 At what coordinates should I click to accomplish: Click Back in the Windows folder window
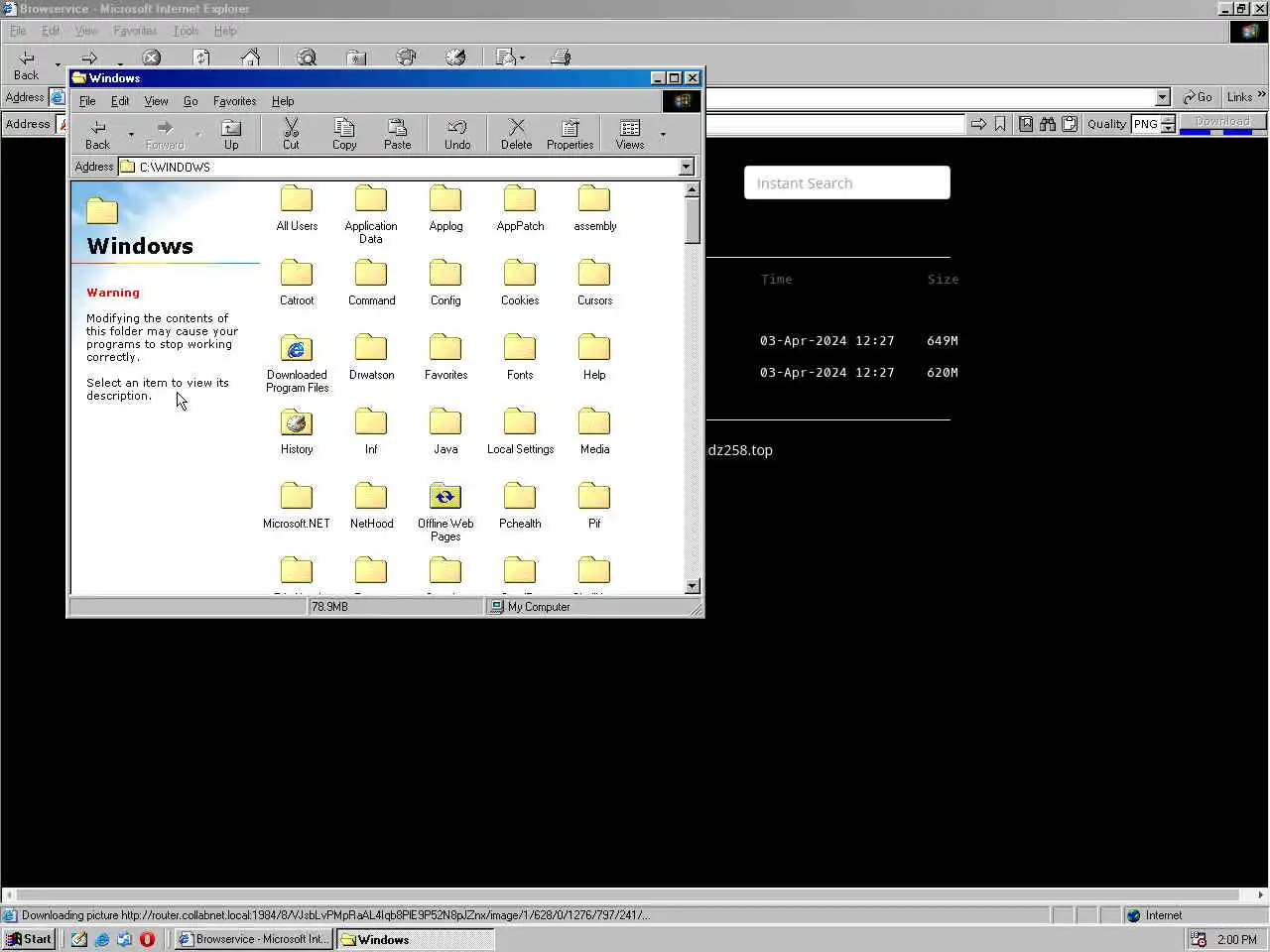point(98,134)
